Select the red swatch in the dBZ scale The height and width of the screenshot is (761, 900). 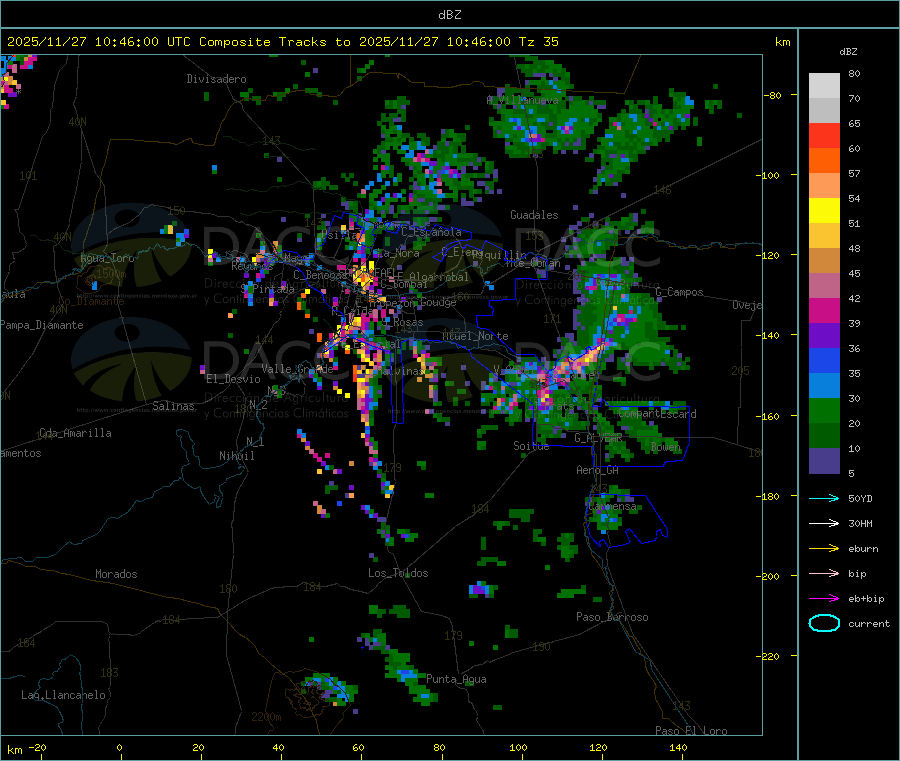click(x=824, y=135)
